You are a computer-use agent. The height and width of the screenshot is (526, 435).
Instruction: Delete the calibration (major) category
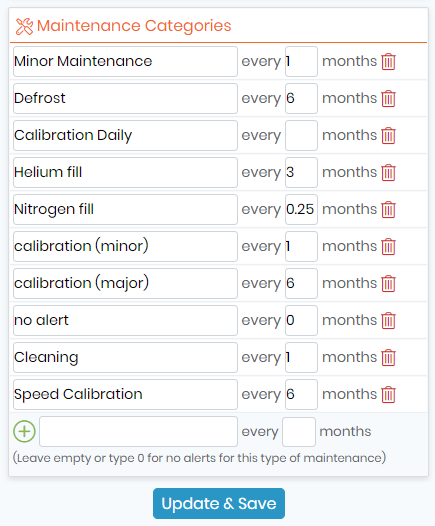point(388,283)
